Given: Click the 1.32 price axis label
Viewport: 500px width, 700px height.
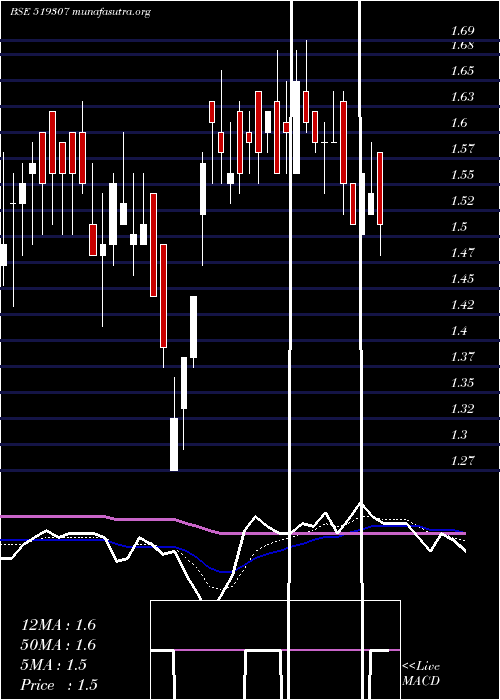Looking at the screenshot, I should click(x=462, y=408).
